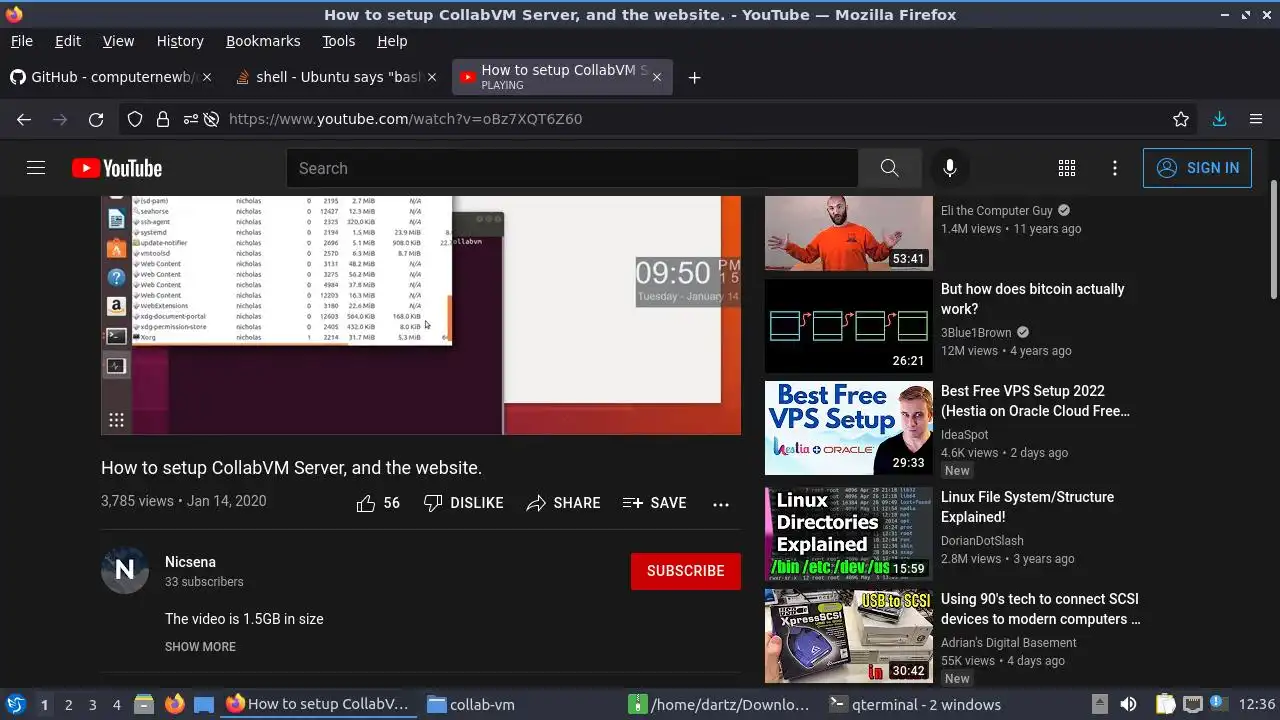Open Firefox downloads panel

click(x=1219, y=119)
